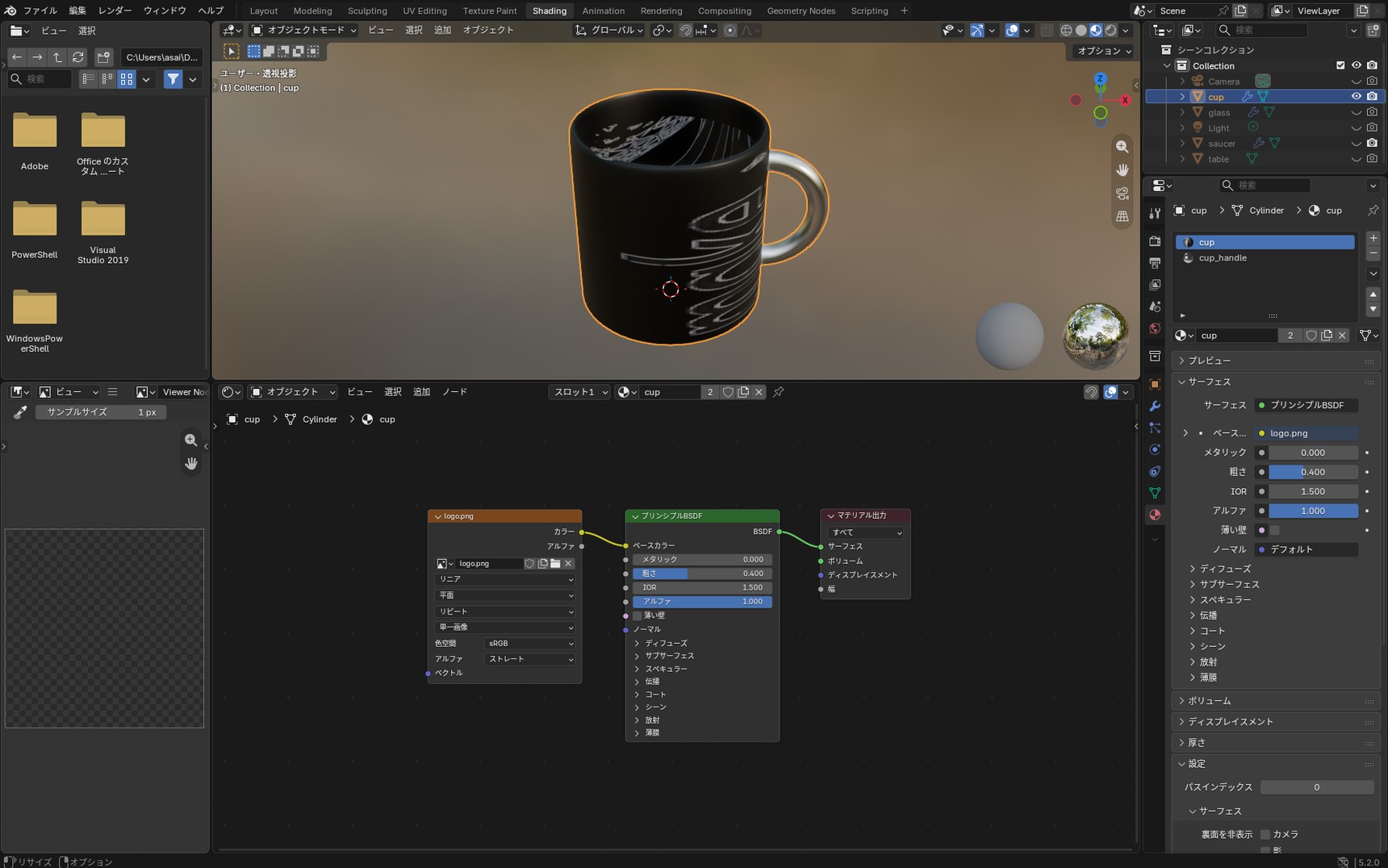1388x868 pixels.
Task: Click the Principled BSDF surface shader button
Action: 1306,405
